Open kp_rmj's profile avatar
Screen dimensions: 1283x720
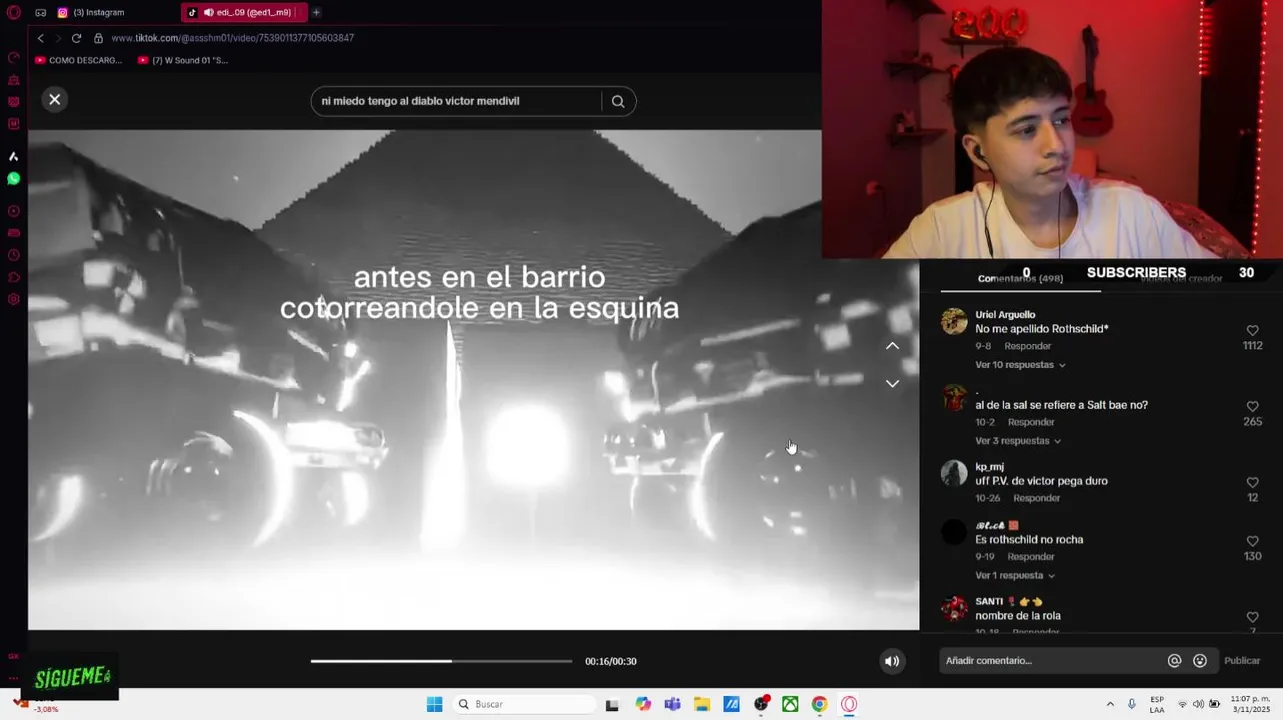point(954,473)
